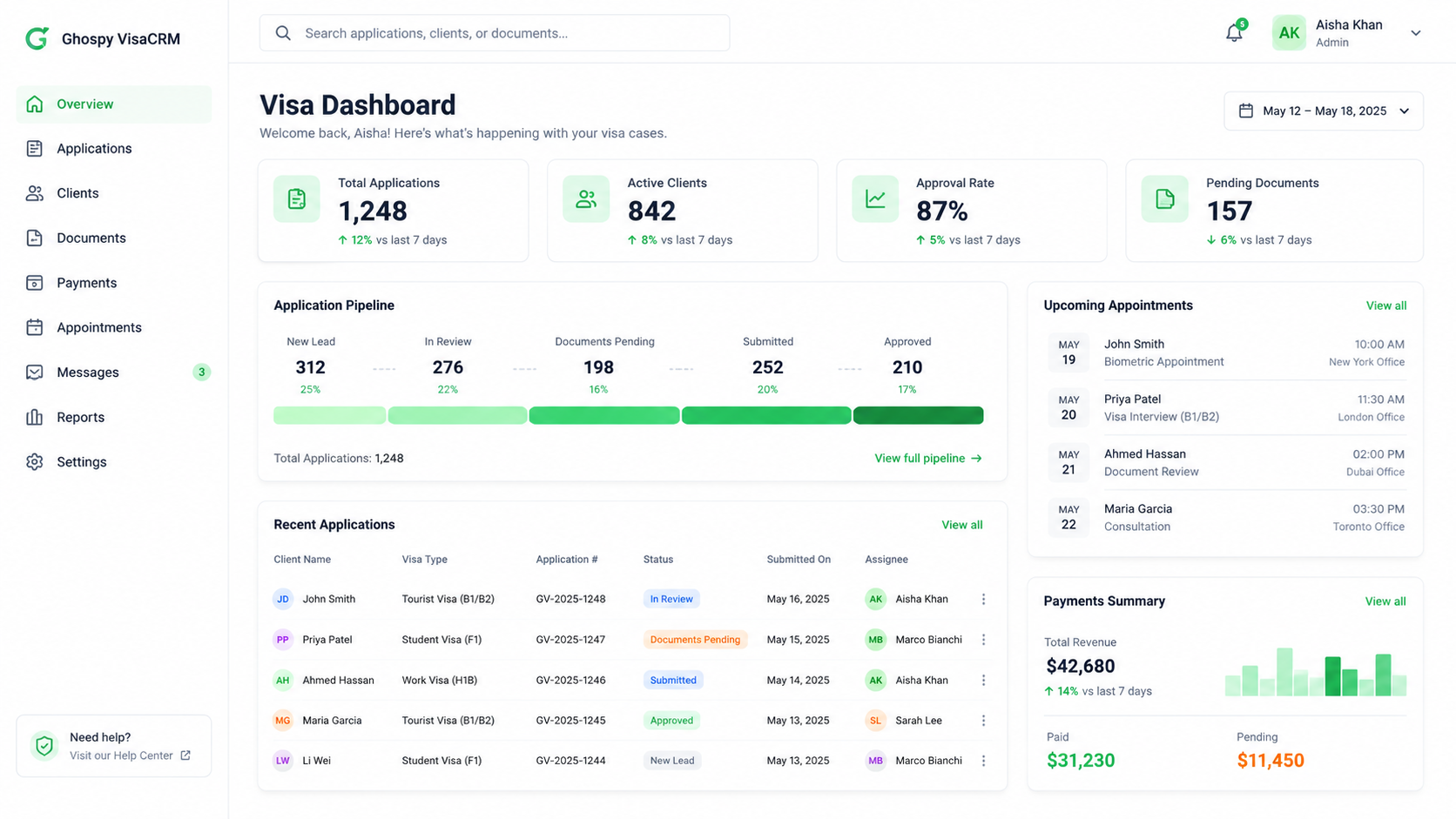Click the Submitted On column header
Viewport: 1456px width, 819px height.
[x=799, y=560]
